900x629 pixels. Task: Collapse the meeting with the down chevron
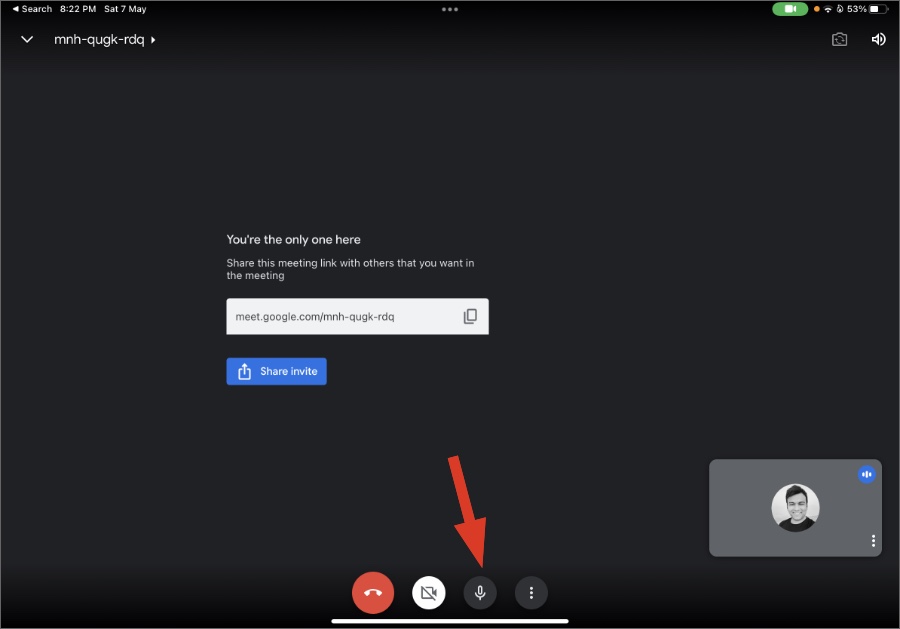click(27, 39)
